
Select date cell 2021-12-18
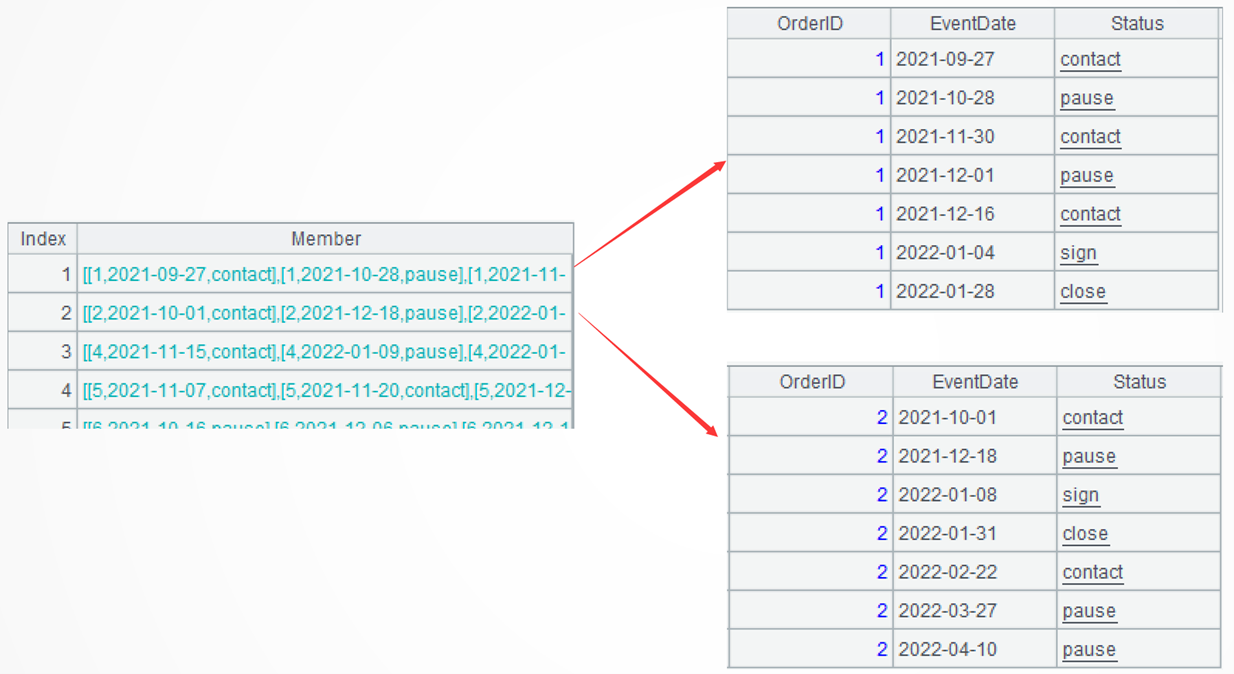click(975, 456)
